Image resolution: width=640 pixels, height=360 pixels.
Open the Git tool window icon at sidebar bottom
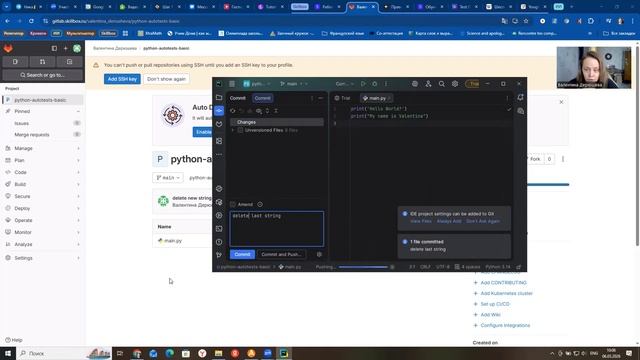219,255
